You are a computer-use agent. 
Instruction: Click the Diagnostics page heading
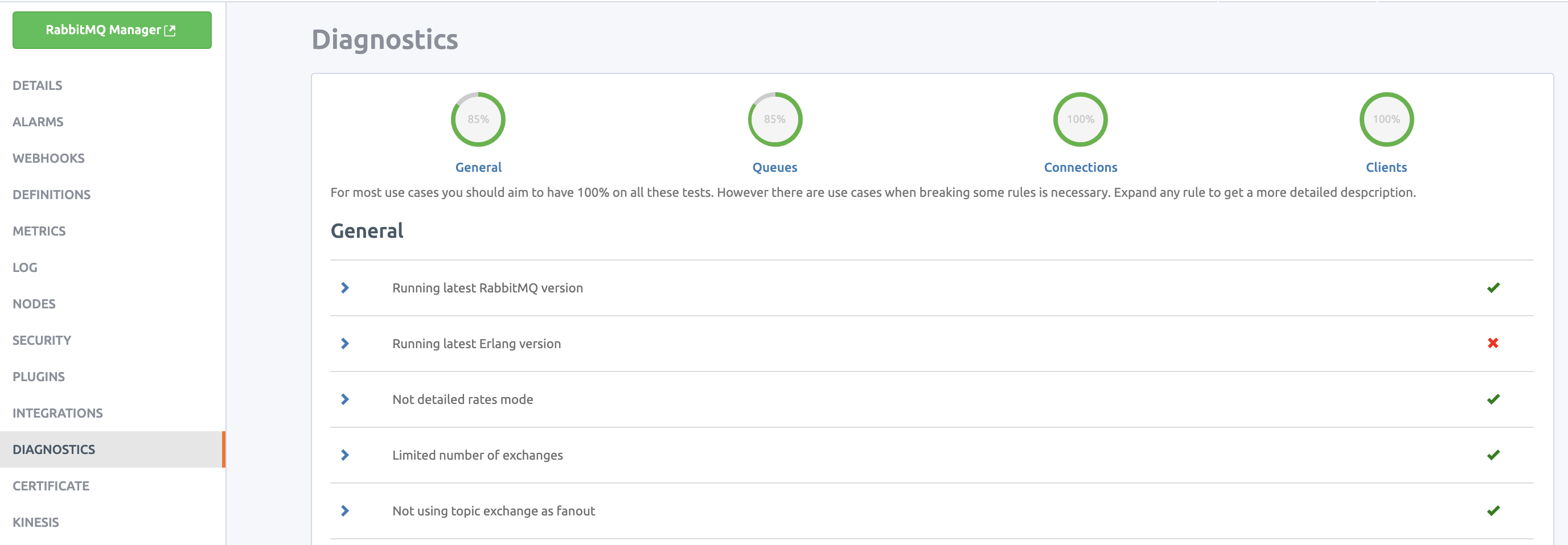(385, 39)
